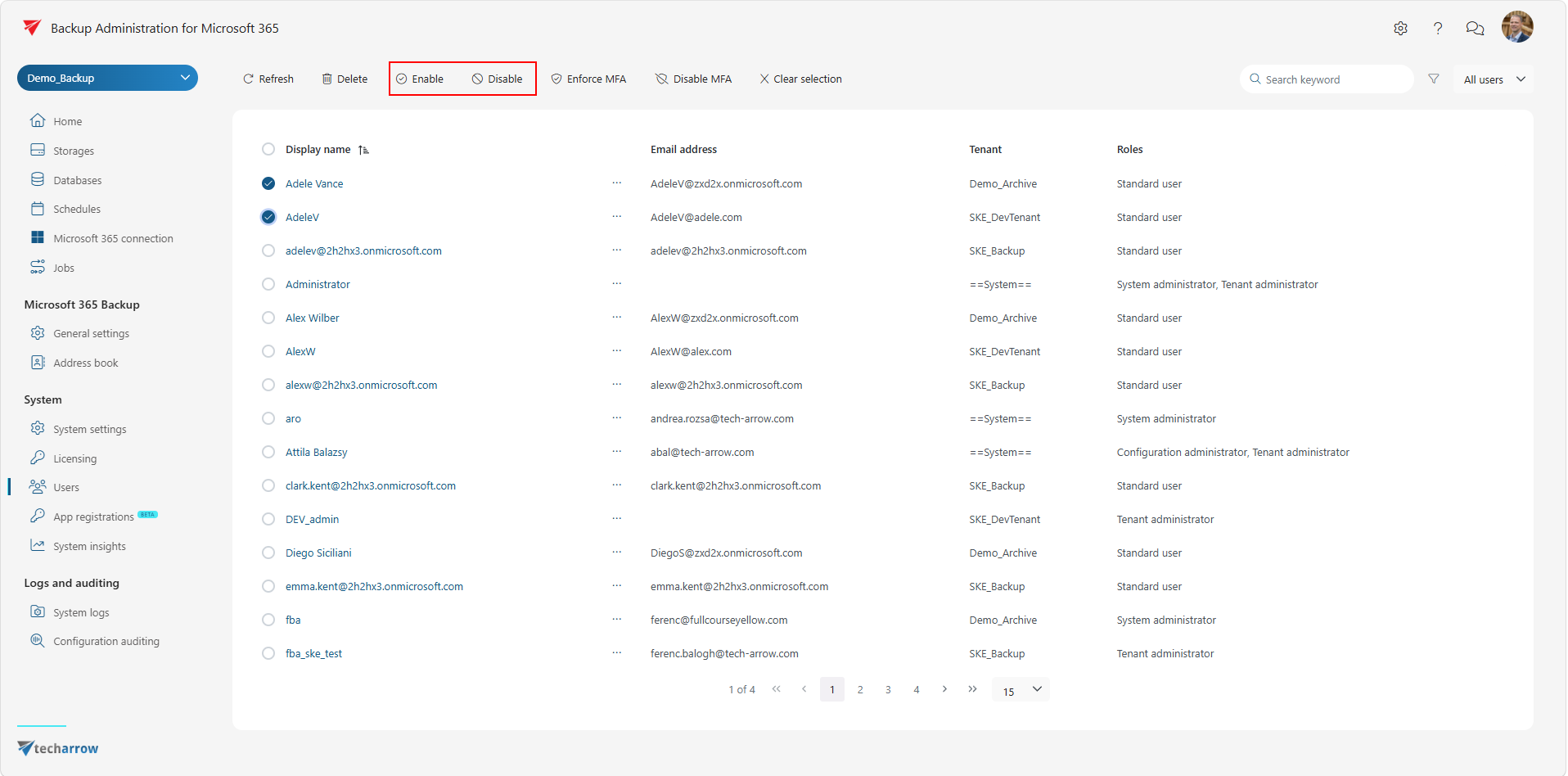Open the Alex Wilber user link

coord(312,318)
